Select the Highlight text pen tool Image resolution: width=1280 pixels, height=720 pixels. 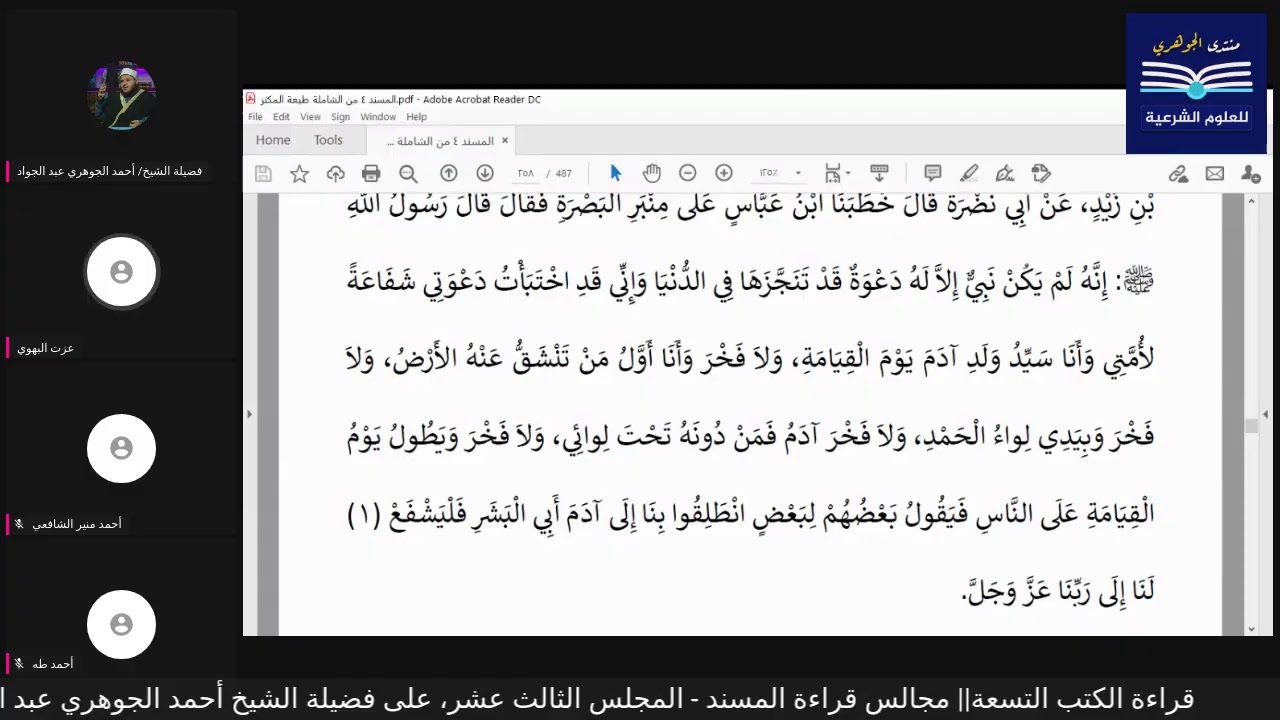click(x=969, y=173)
